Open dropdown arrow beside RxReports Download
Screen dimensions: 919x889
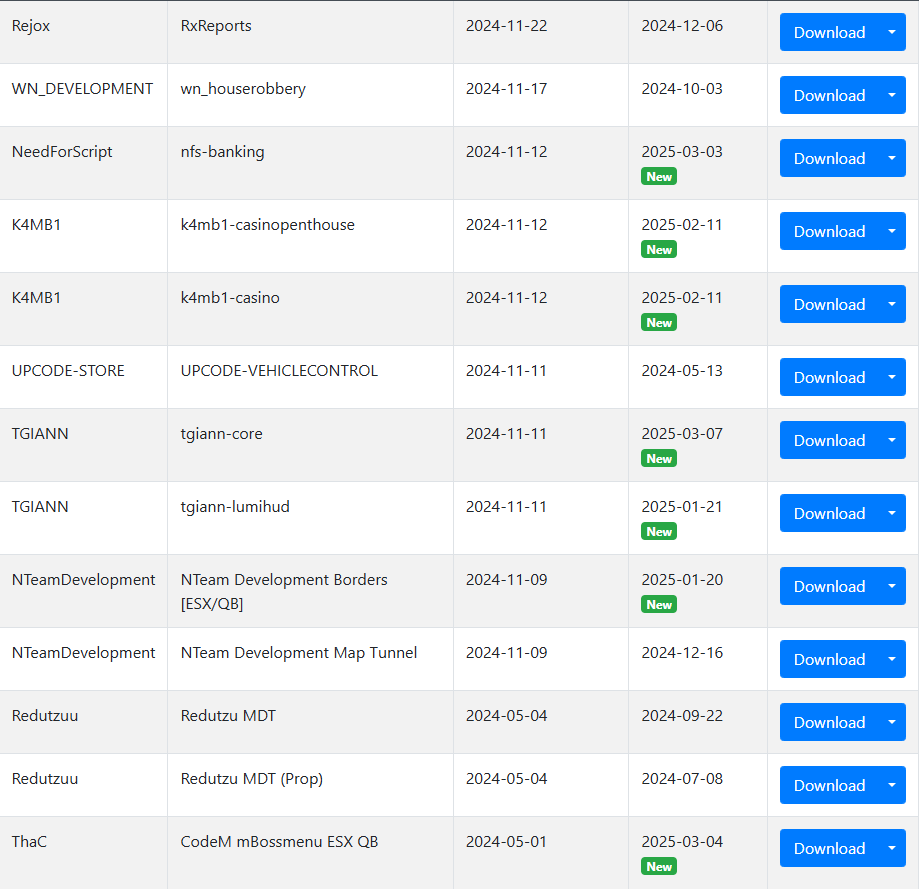point(892,32)
